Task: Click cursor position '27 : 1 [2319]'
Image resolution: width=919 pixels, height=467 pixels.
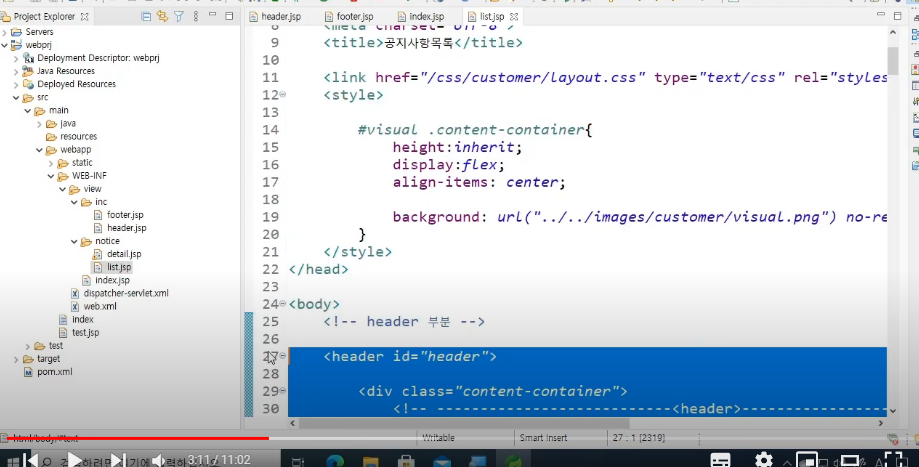Action: (638, 438)
